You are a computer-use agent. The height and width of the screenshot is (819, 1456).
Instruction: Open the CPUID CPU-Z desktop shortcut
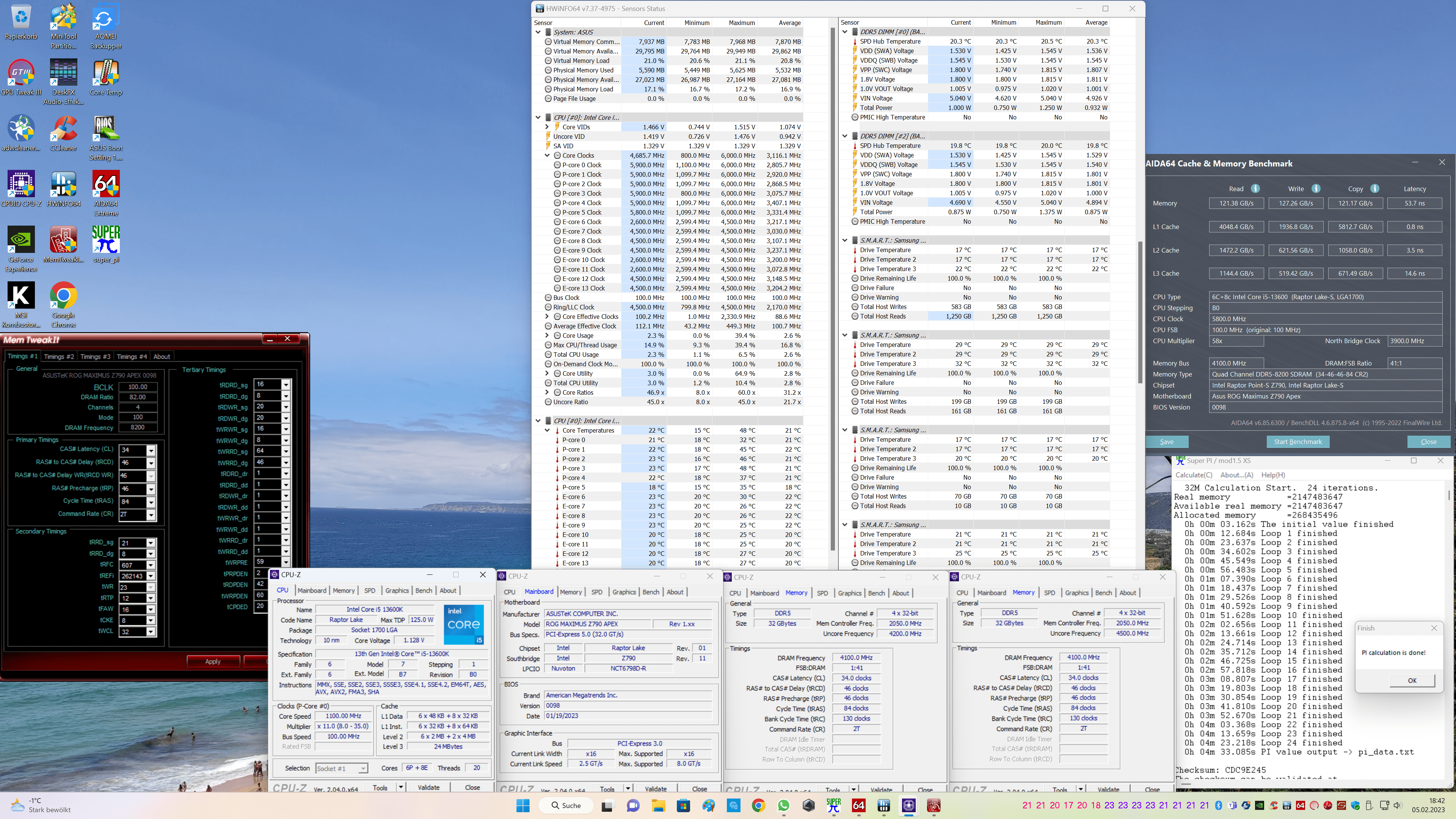click(21, 189)
